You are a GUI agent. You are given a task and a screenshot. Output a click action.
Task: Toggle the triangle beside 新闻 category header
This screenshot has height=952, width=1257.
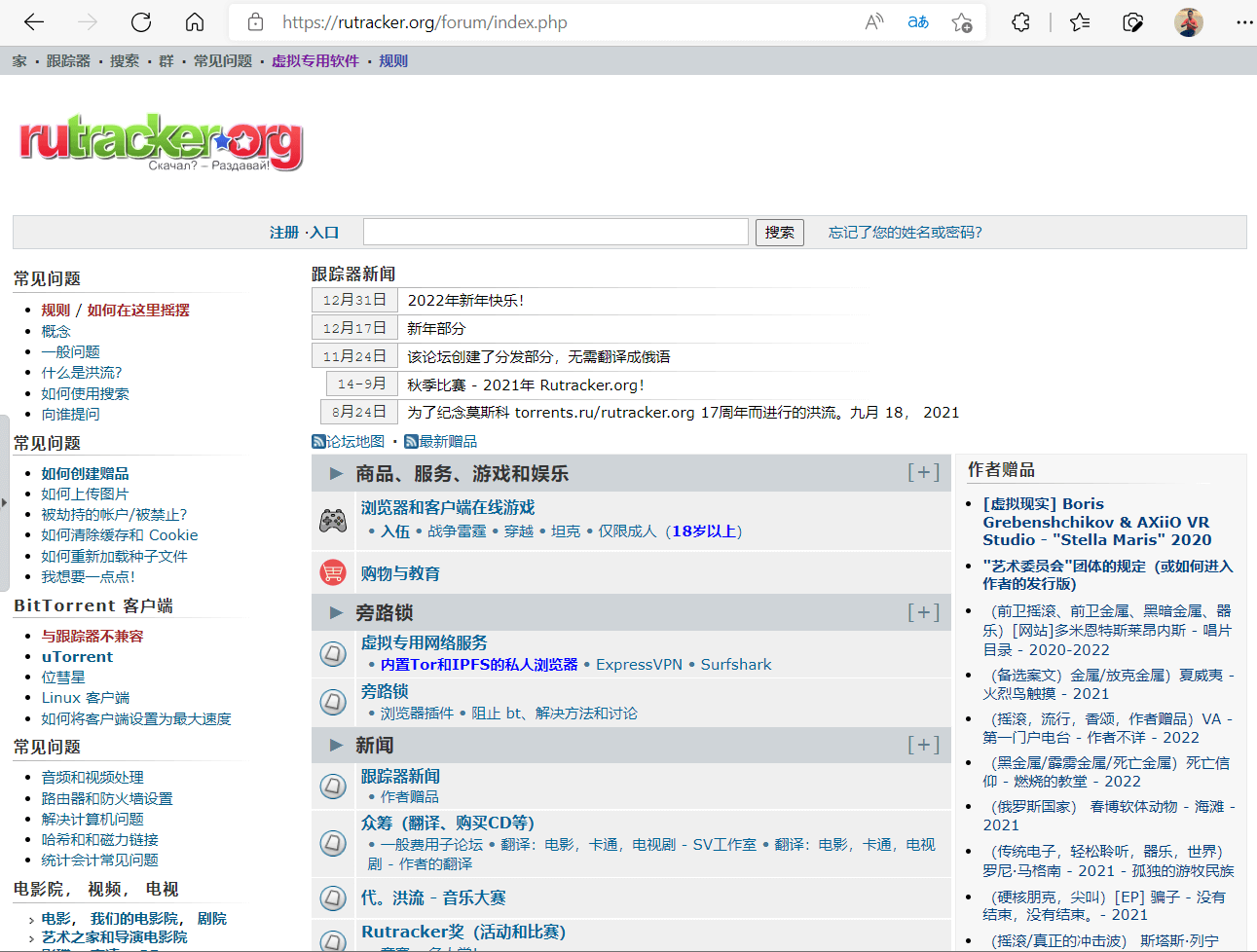point(336,745)
